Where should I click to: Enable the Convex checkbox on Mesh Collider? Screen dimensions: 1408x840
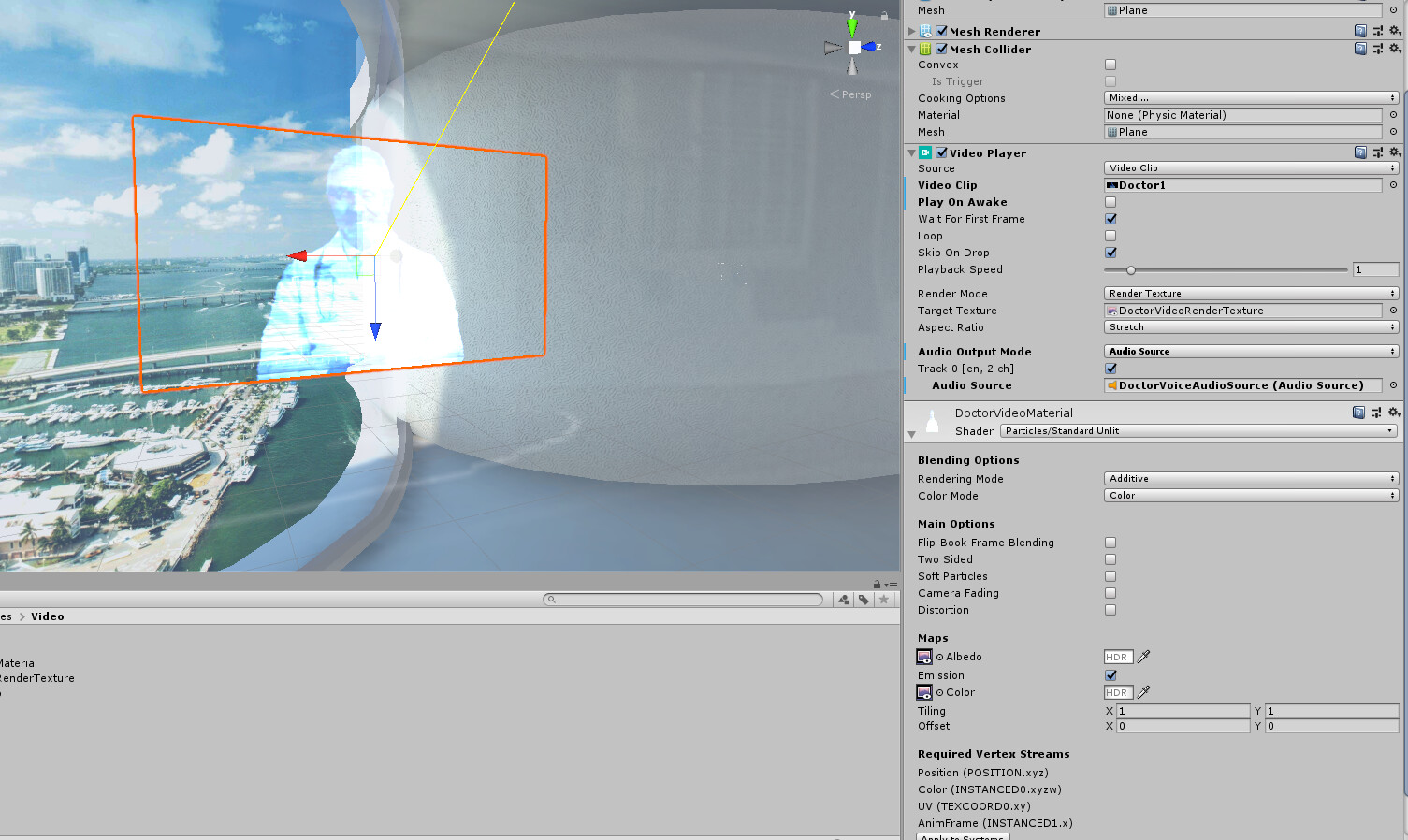pos(1110,64)
